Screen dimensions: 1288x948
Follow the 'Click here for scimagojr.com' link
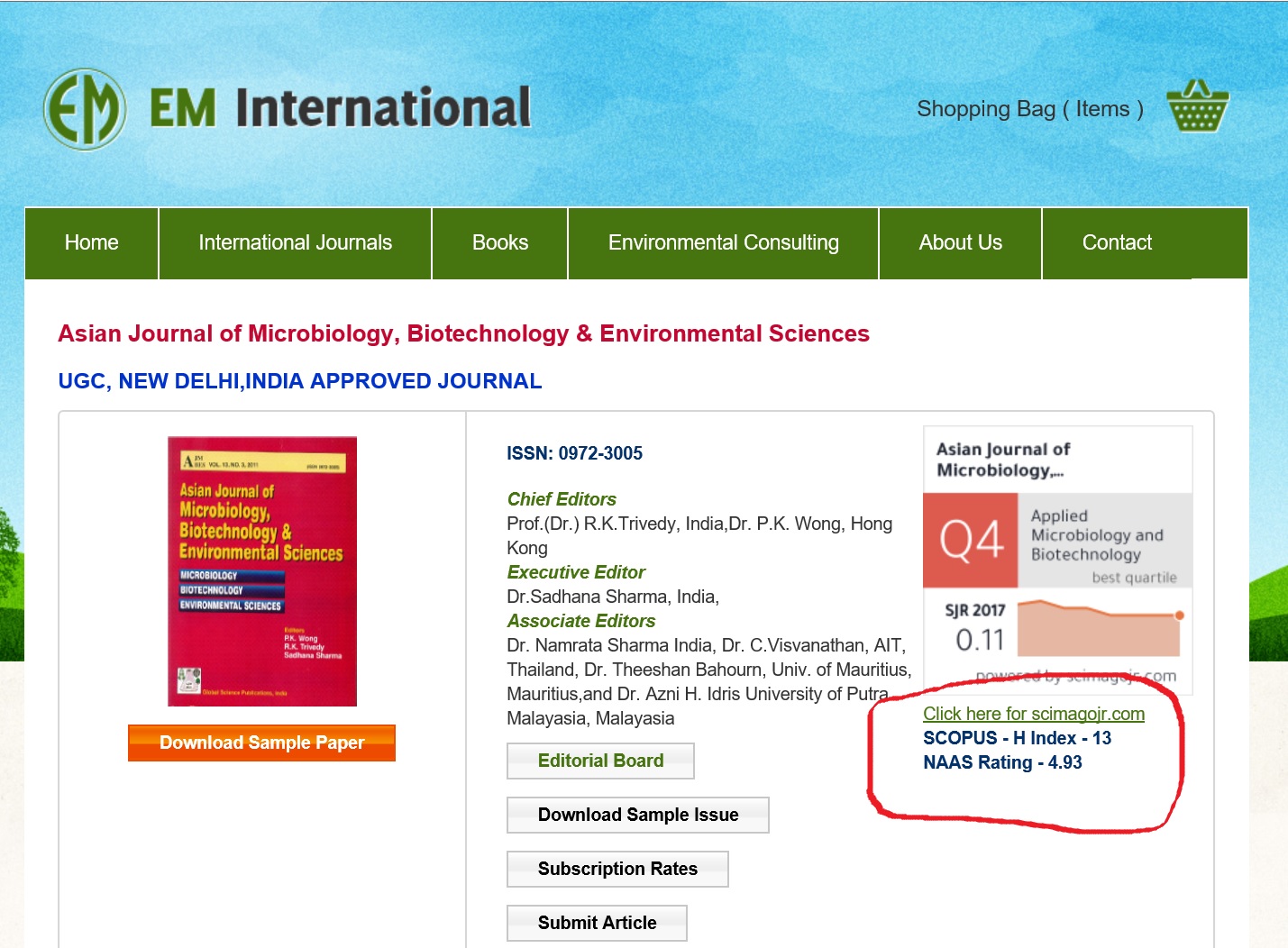1033,714
